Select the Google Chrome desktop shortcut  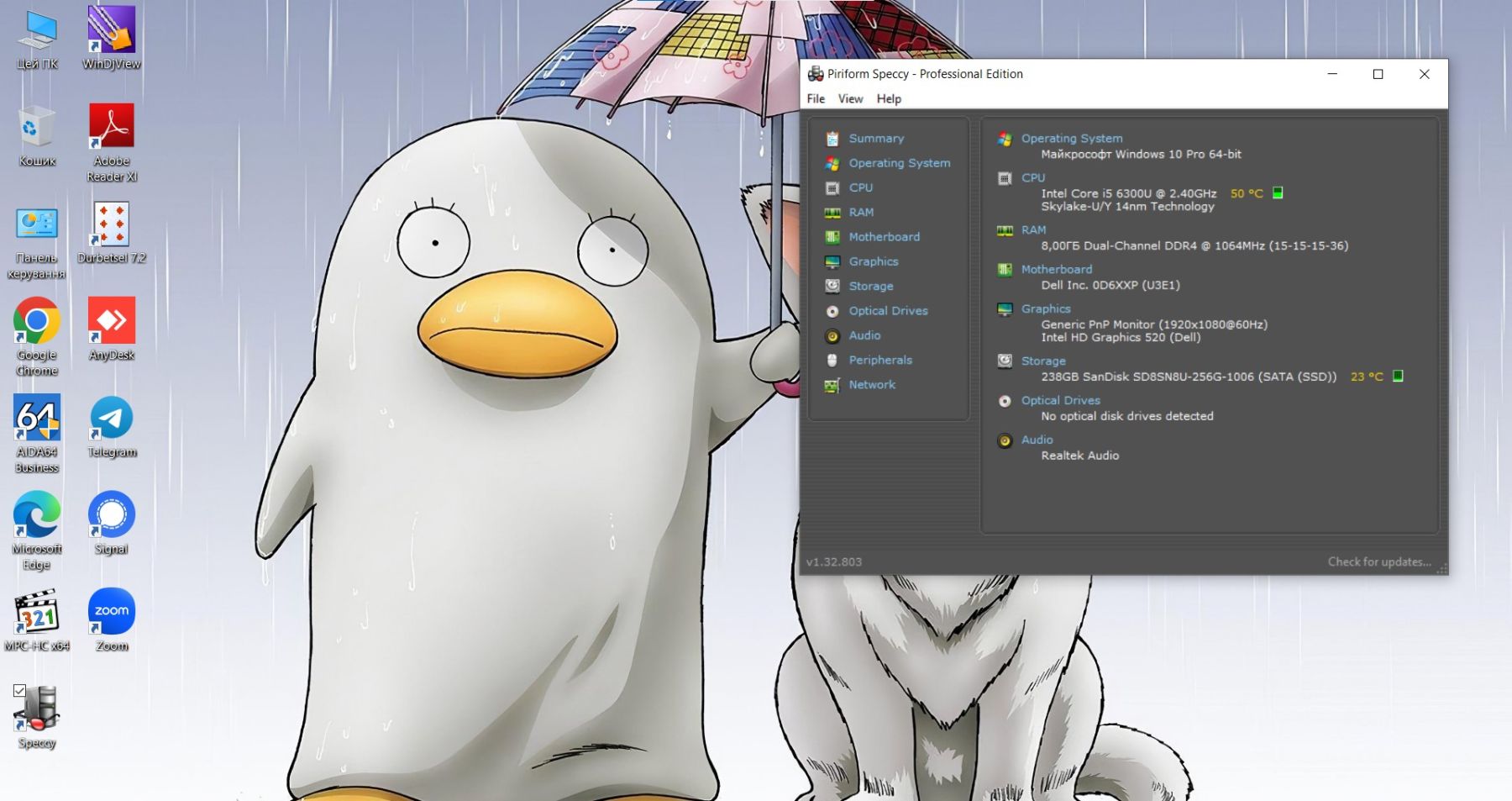[37, 337]
